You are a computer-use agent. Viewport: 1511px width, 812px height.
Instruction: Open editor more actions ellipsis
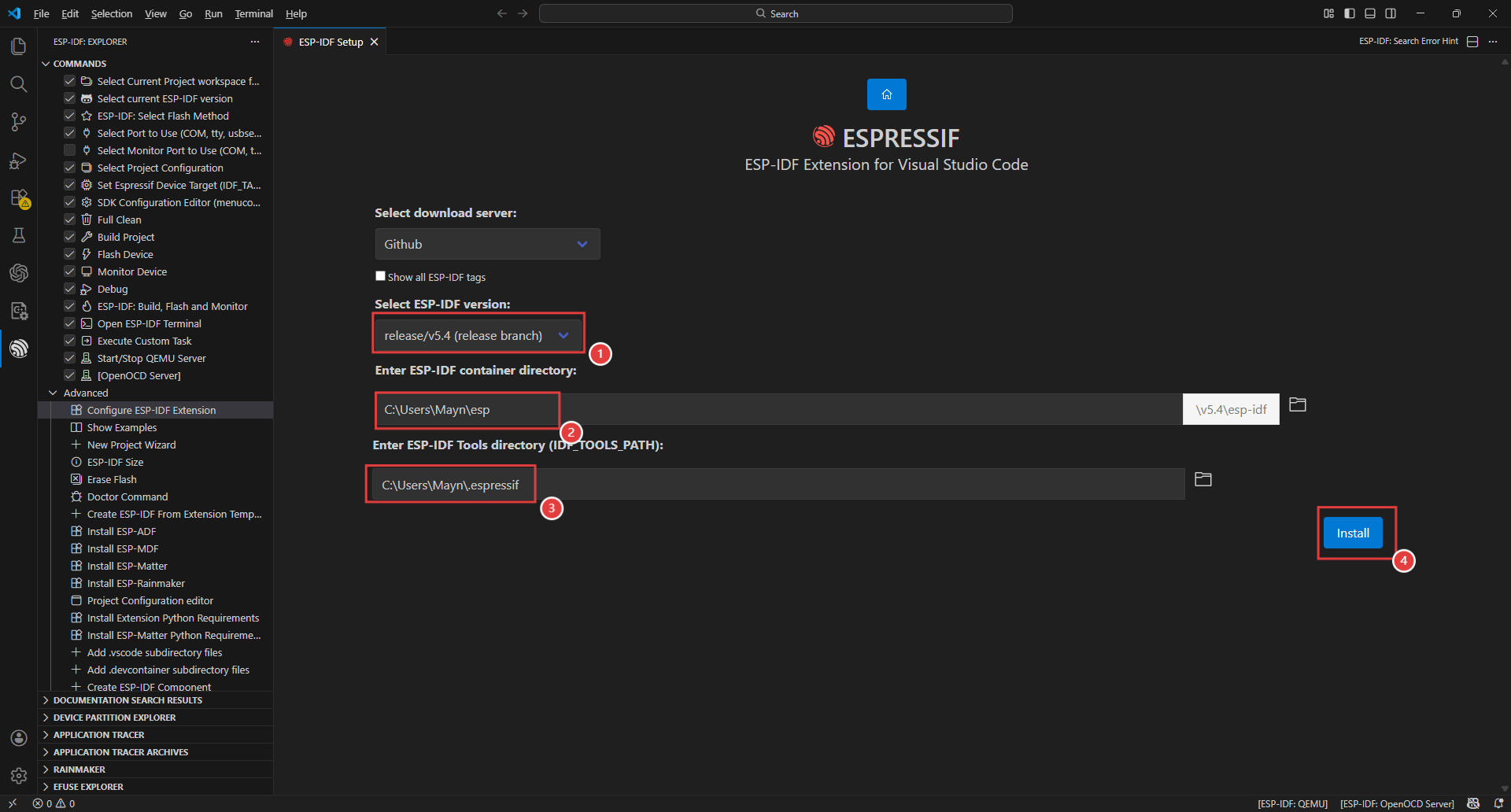click(1493, 42)
